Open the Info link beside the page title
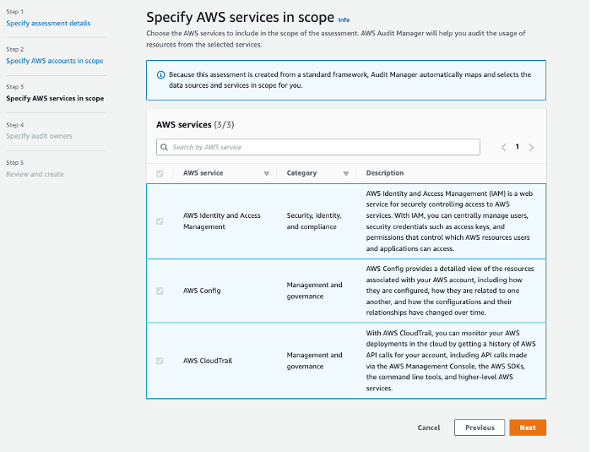This screenshot has height=452, width=591. (344, 20)
